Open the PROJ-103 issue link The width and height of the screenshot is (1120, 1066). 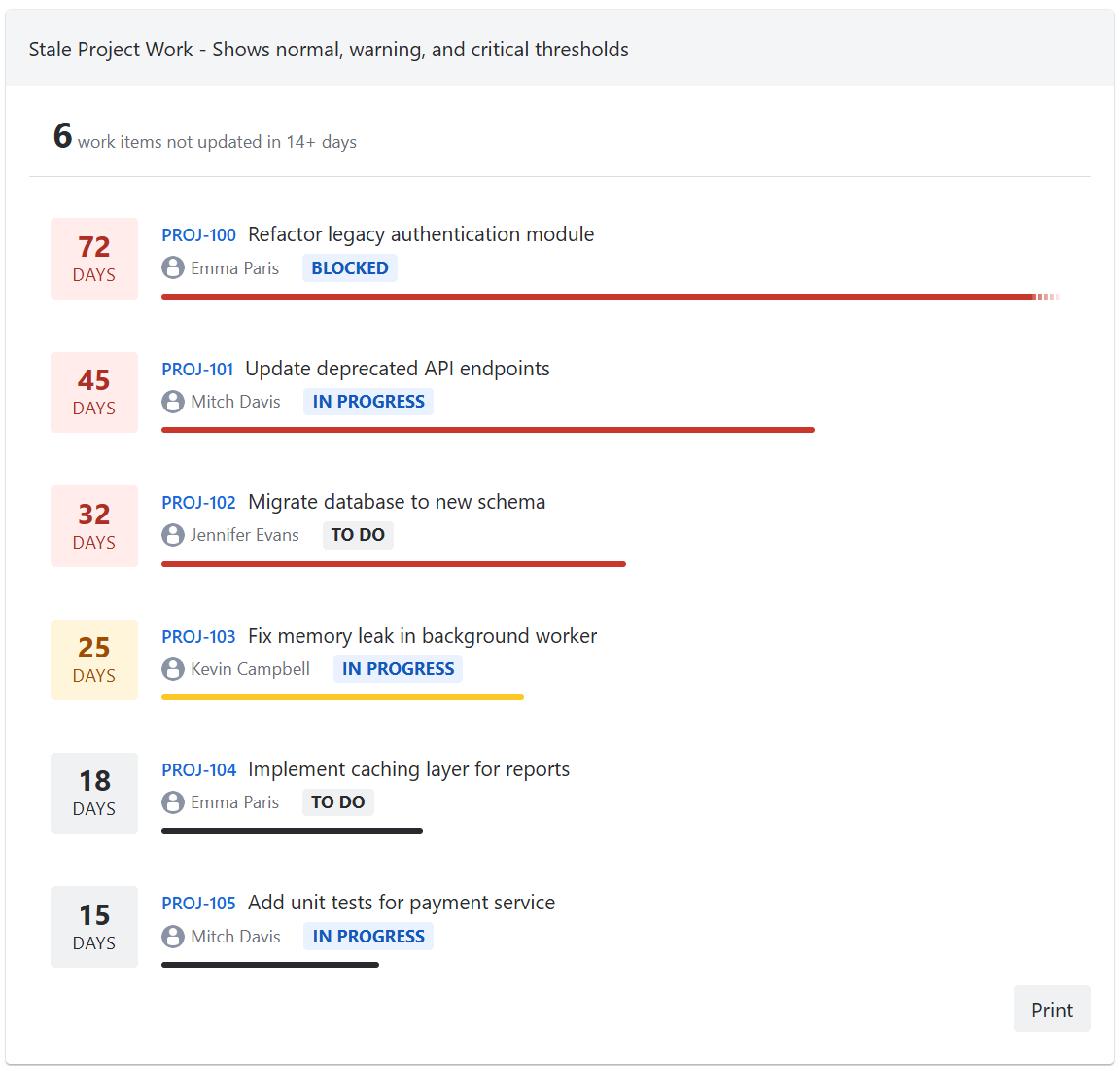198,637
